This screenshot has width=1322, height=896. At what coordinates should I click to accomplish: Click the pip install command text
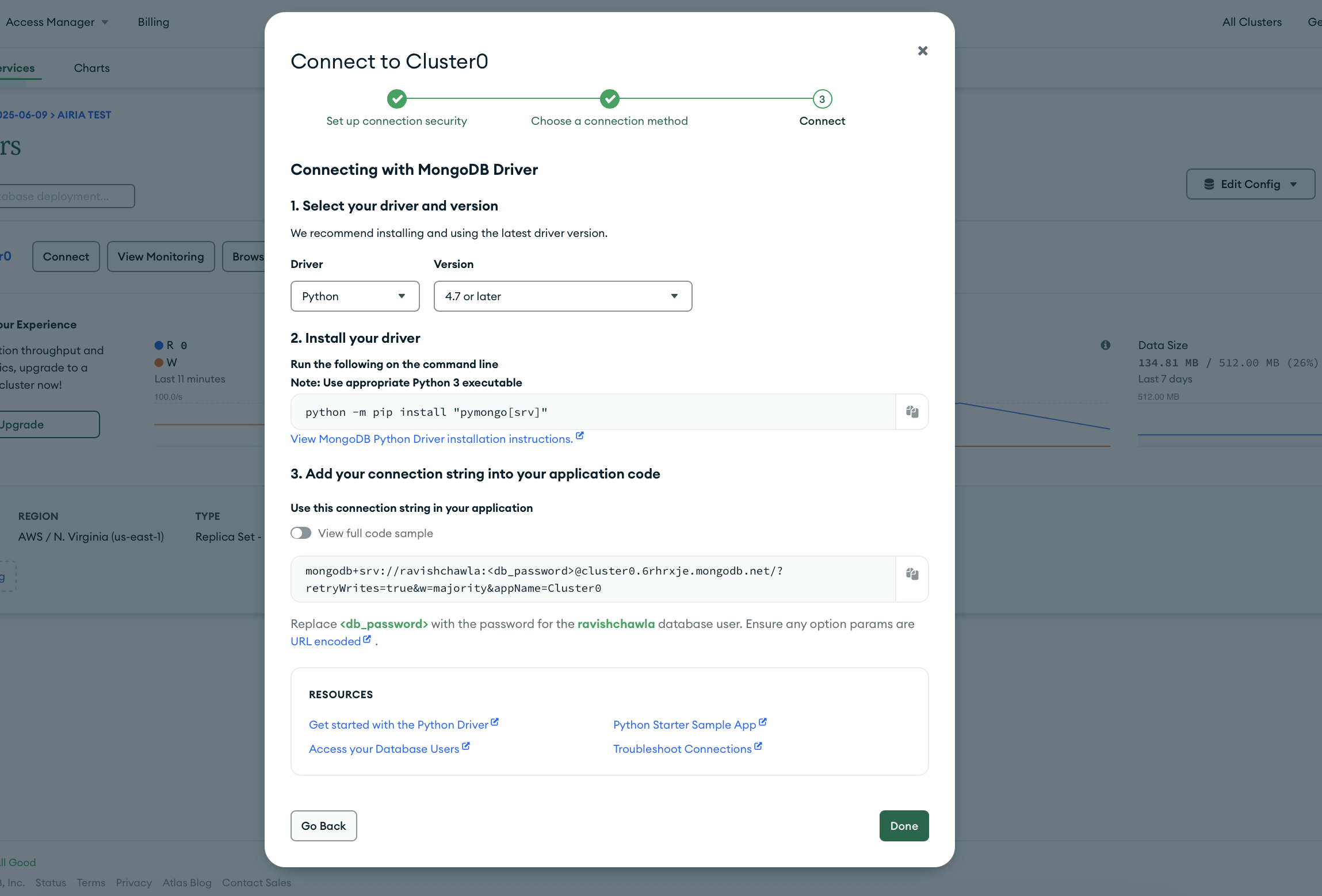coord(426,412)
